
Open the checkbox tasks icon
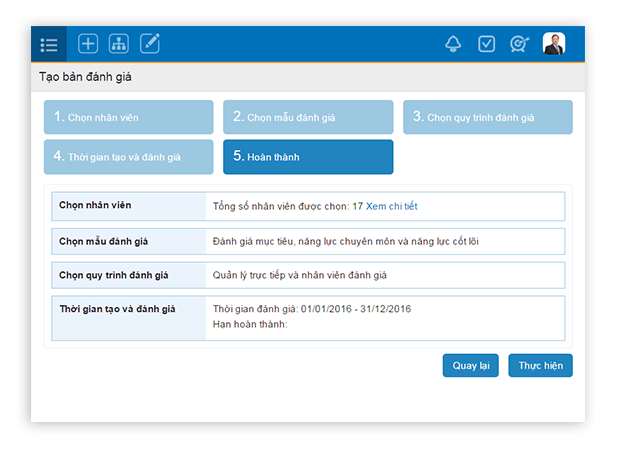coord(486,43)
